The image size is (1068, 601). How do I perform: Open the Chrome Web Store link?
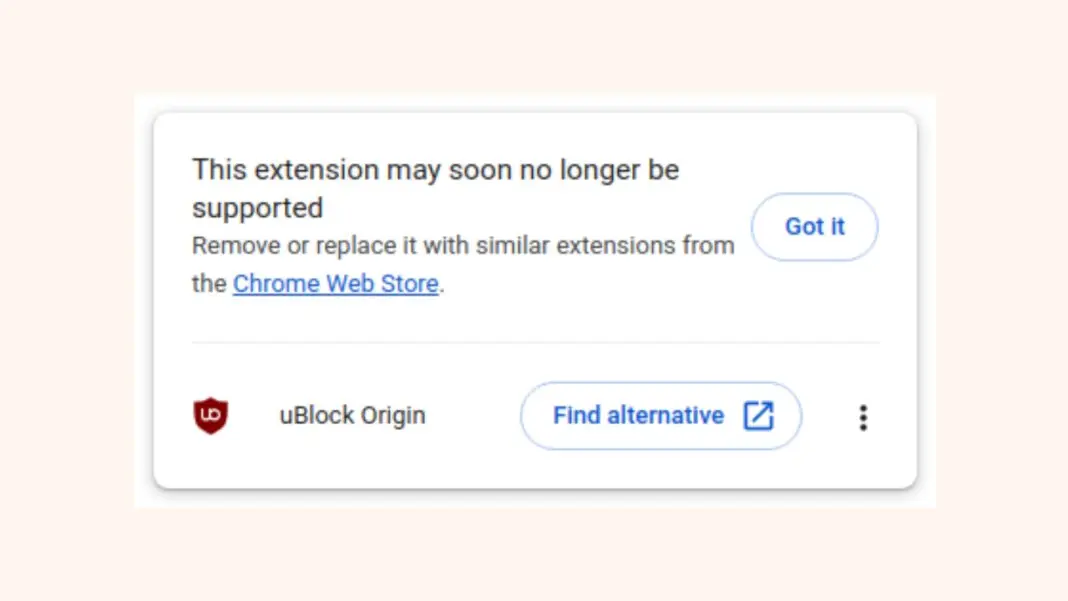click(336, 283)
